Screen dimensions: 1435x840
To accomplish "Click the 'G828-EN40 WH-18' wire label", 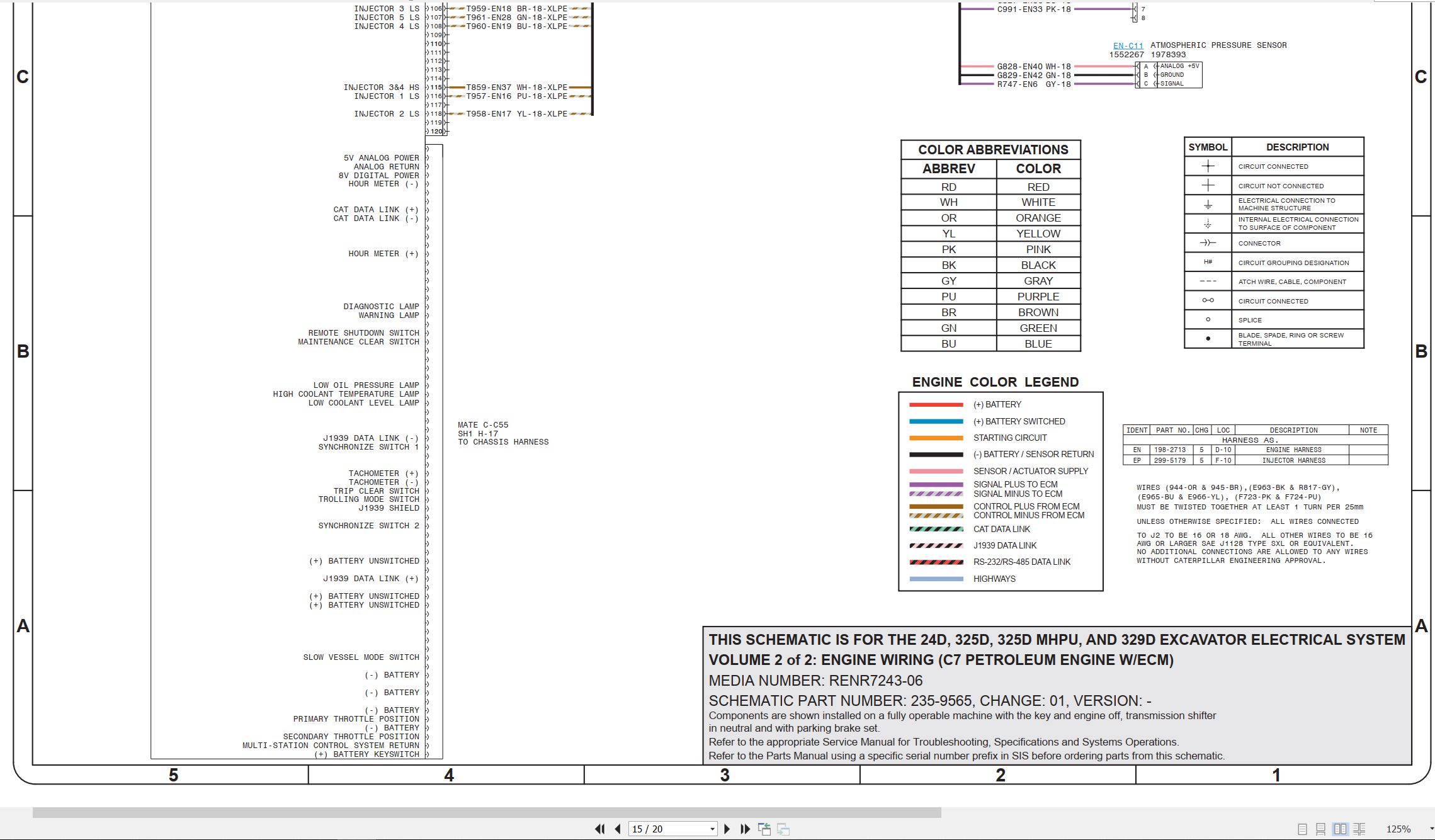I will [x=1034, y=66].
